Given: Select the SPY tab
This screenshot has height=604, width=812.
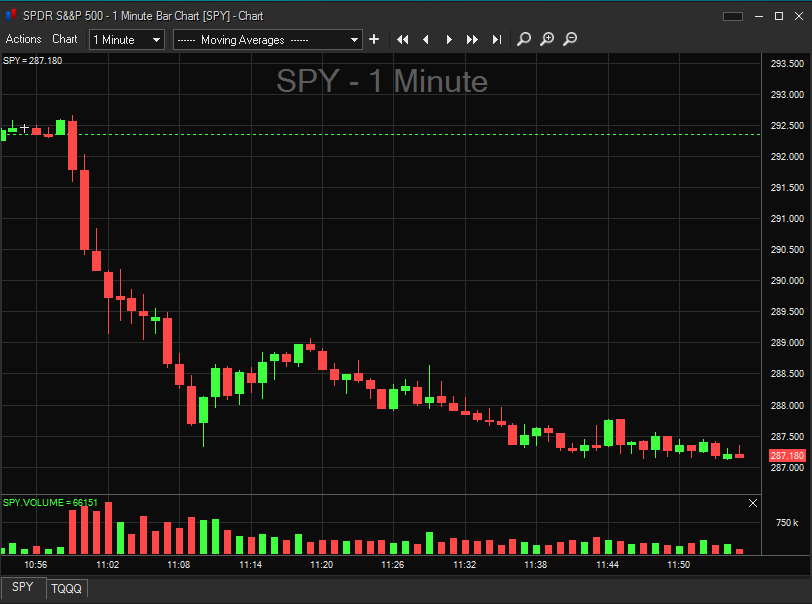Looking at the screenshot, I should (23, 588).
